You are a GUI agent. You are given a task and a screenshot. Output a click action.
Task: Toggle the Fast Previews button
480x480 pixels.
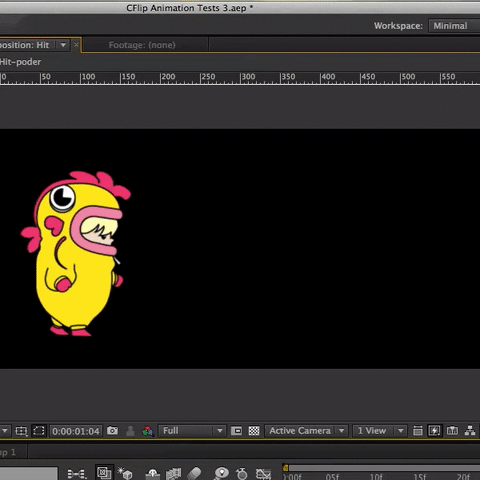click(435, 431)
